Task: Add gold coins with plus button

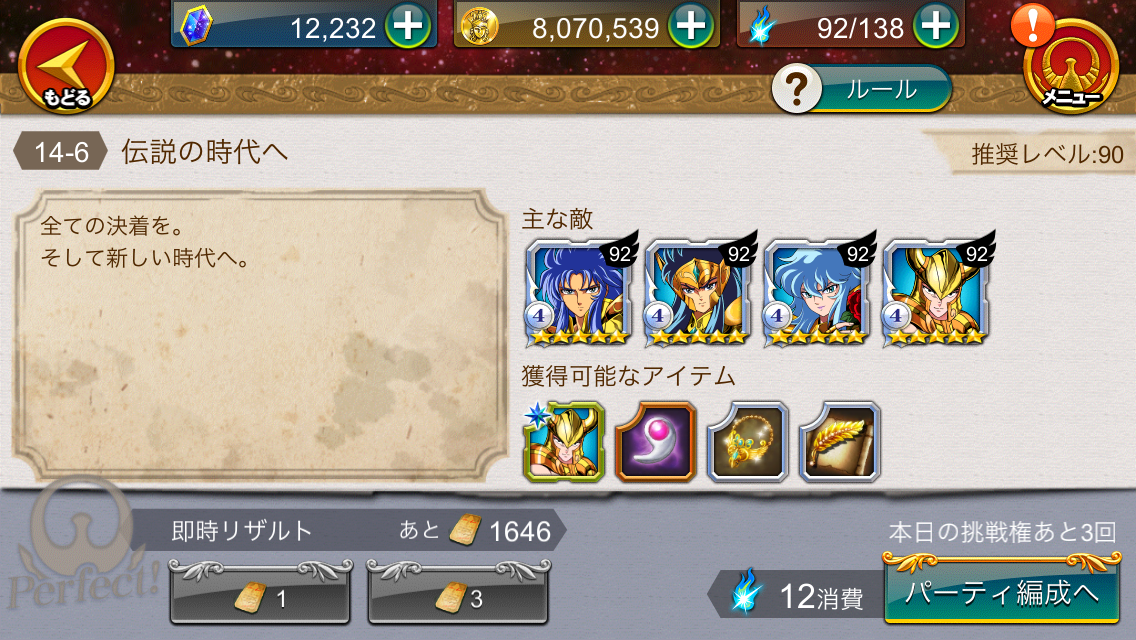Action: point(690,25)
